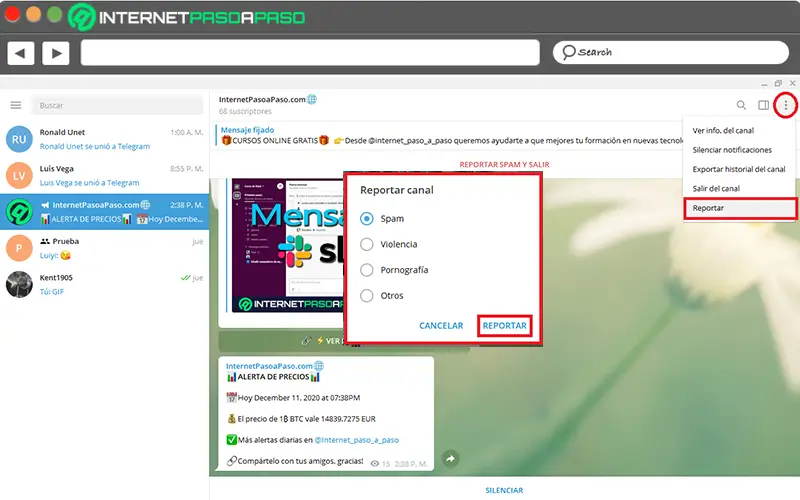The image size is (800, 500).
Task: Select the Otros radio option
Action: [x=366, y=295]
